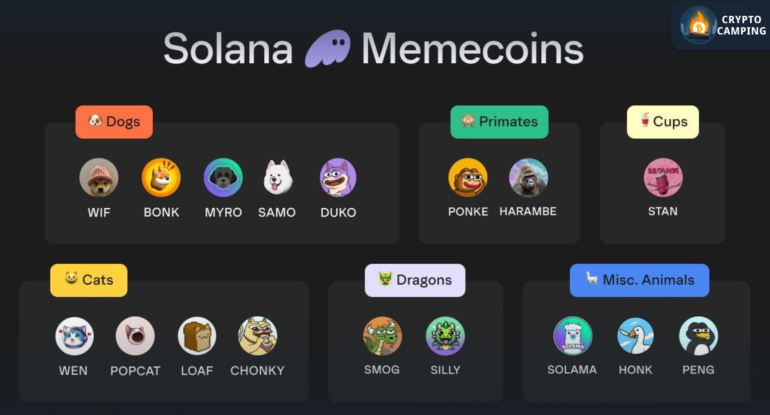
Task: Click the SMOG dragon icon
Action: click(x=383, y=336)
